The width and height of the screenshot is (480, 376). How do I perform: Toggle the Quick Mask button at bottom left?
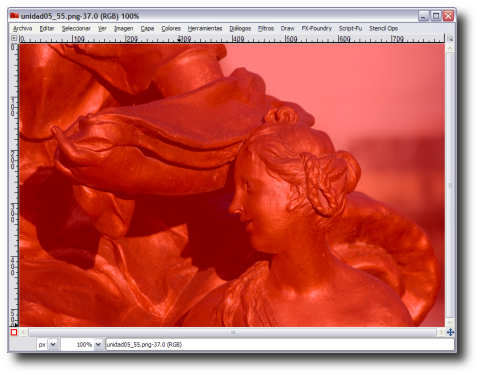pos(14,332)
